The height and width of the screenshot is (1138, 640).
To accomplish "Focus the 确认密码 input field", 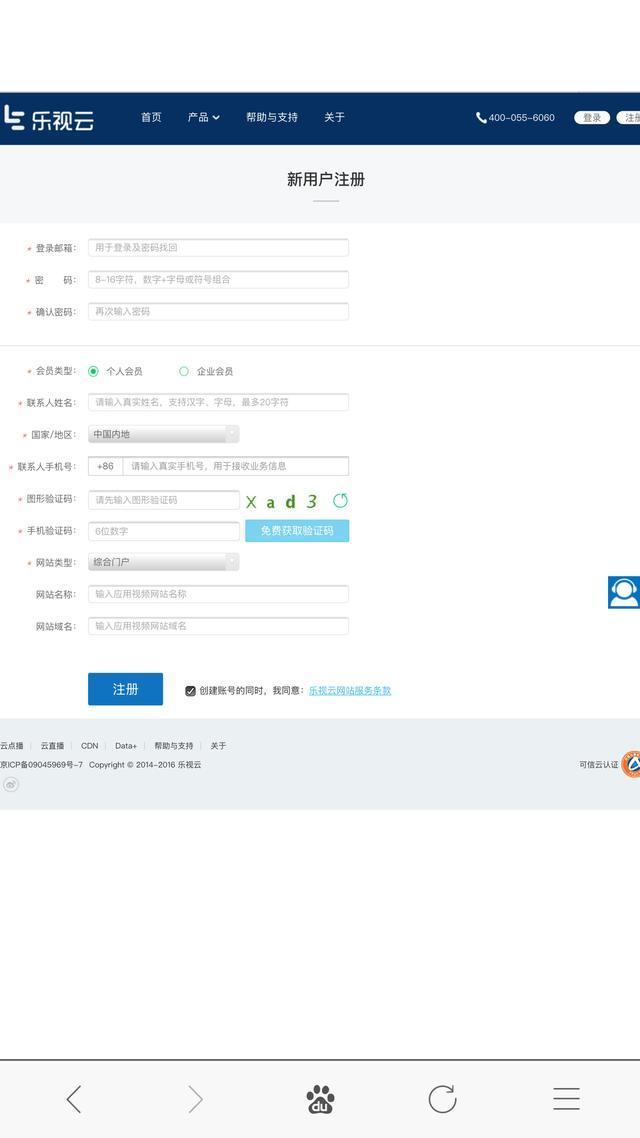I will point(218,311).
